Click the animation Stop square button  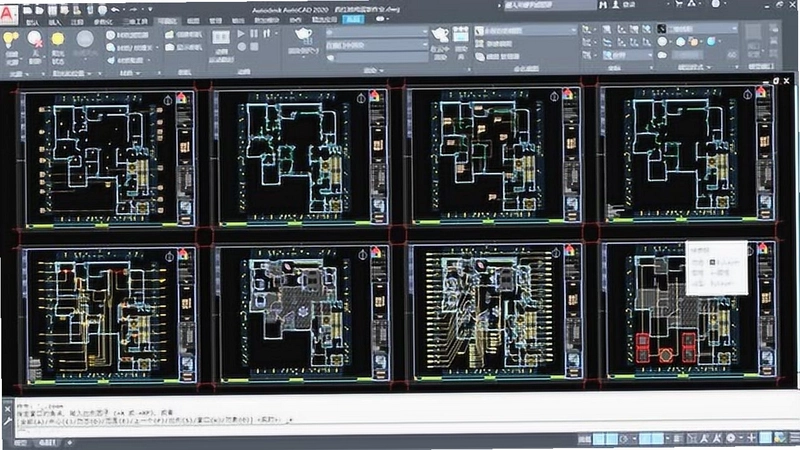(255, 47)
